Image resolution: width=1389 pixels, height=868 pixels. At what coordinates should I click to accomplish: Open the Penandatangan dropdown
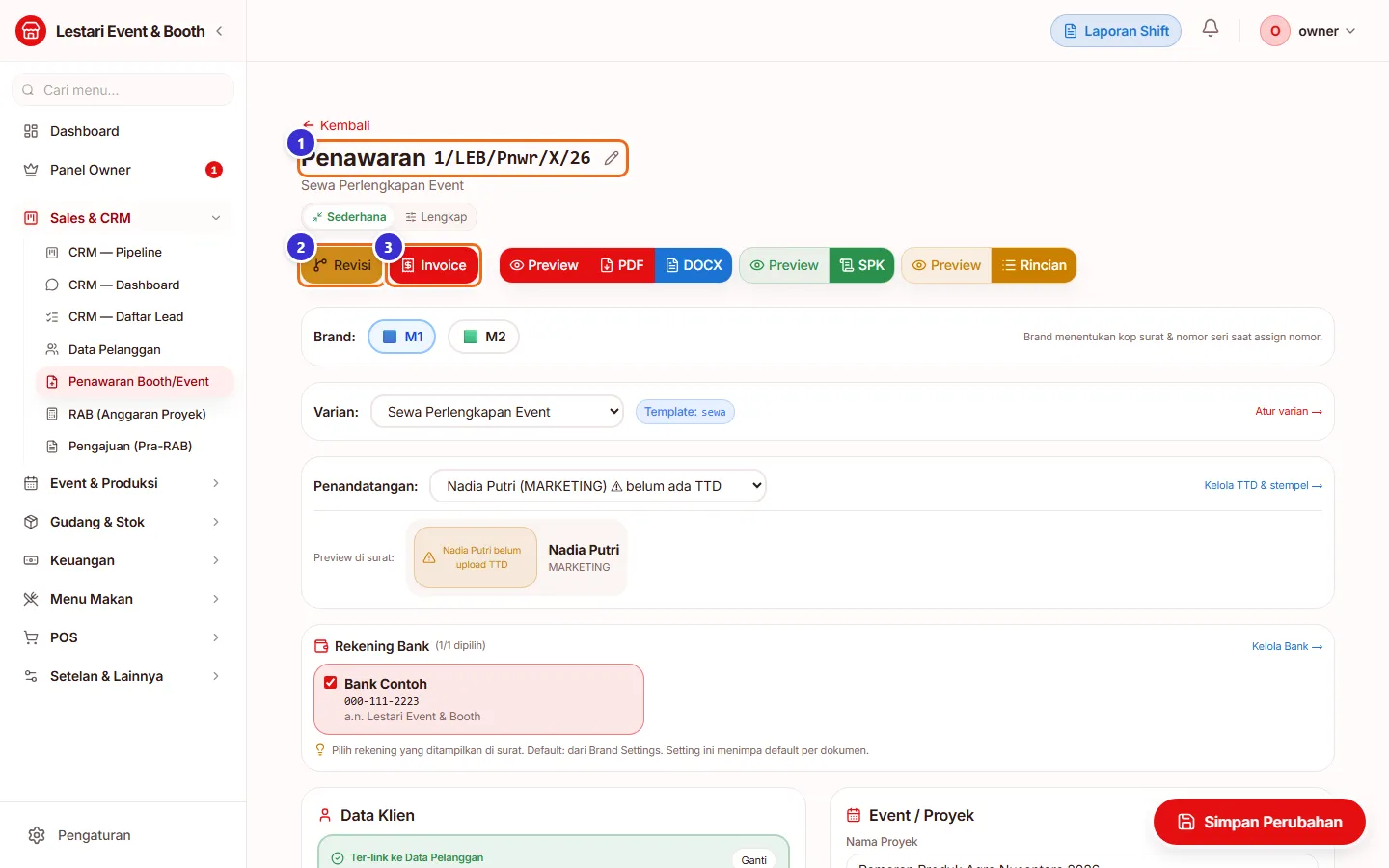click(598, 486)
